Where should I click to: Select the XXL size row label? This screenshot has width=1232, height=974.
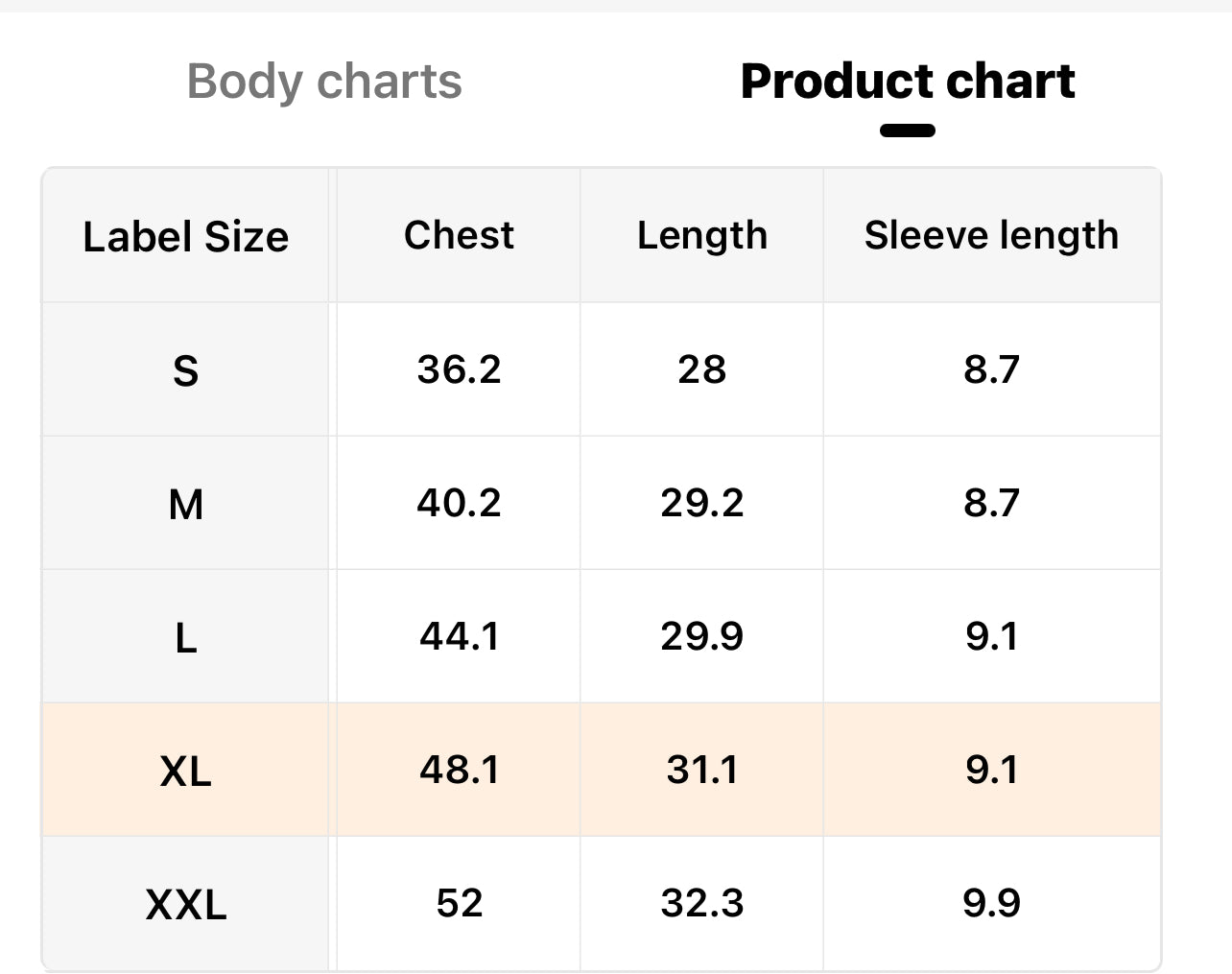point(185,904)
